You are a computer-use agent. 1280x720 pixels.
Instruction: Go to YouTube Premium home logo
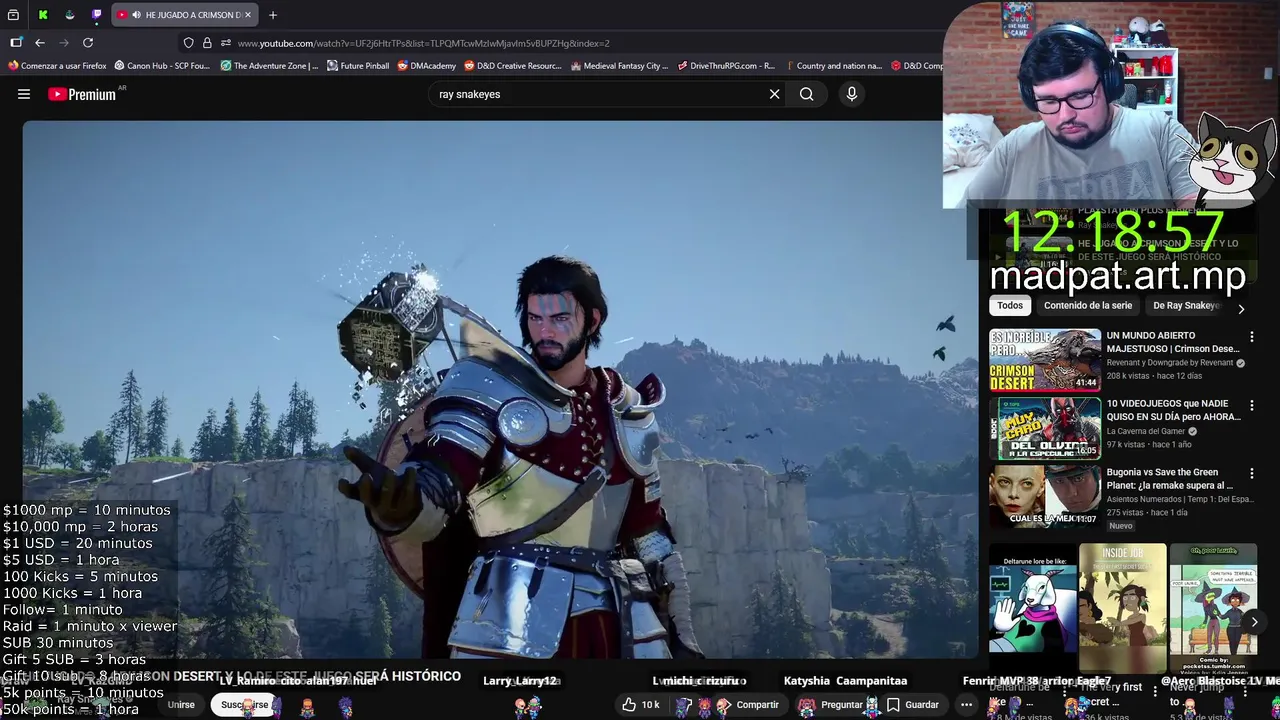(x=82, y=94)
